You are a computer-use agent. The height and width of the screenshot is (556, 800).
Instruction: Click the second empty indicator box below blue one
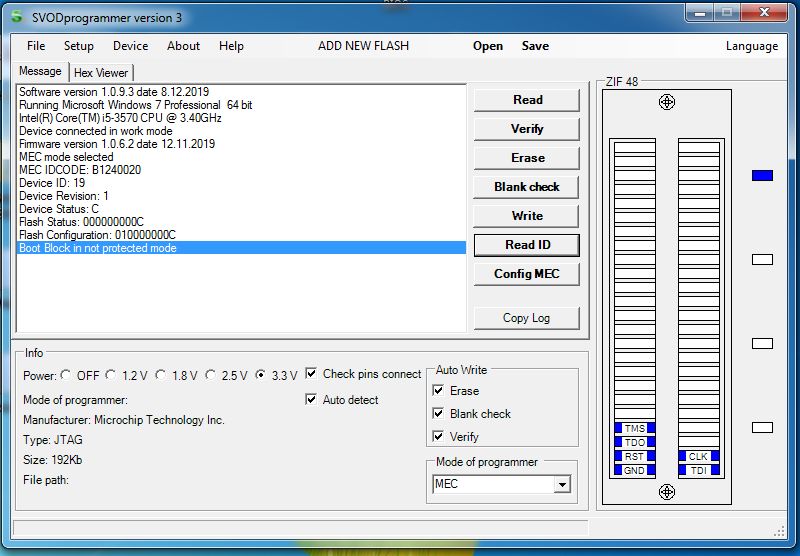pyautogui.click(x=762, y=343)
